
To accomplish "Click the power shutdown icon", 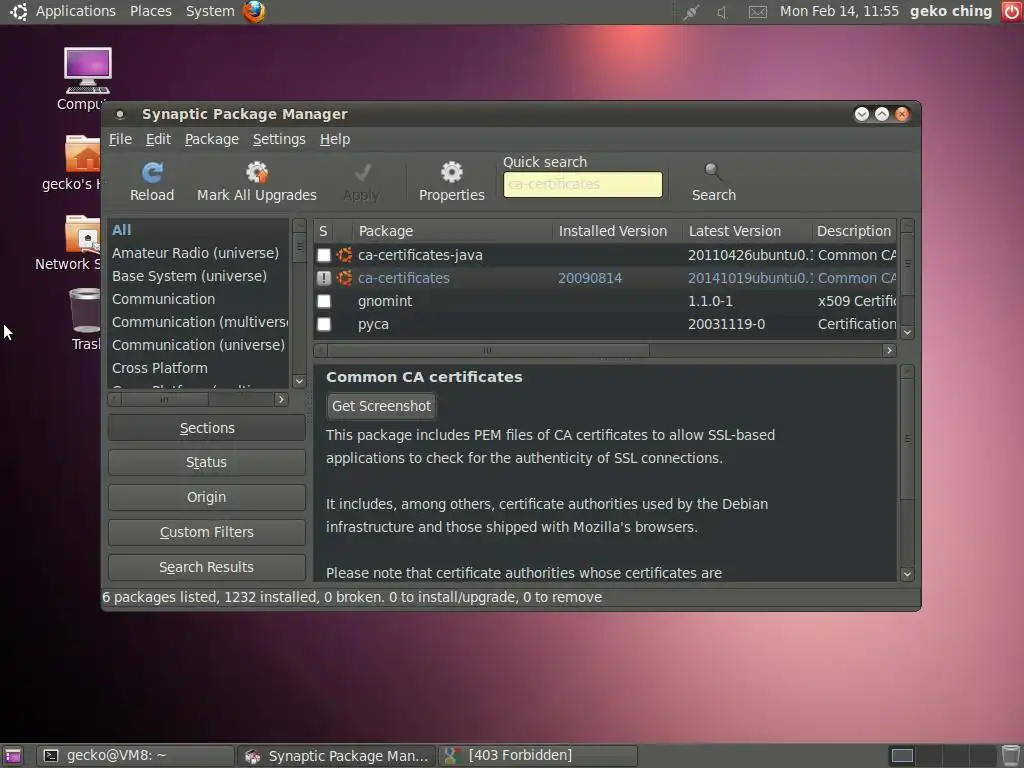I will pyautogui.click(x=1012, y=12).
